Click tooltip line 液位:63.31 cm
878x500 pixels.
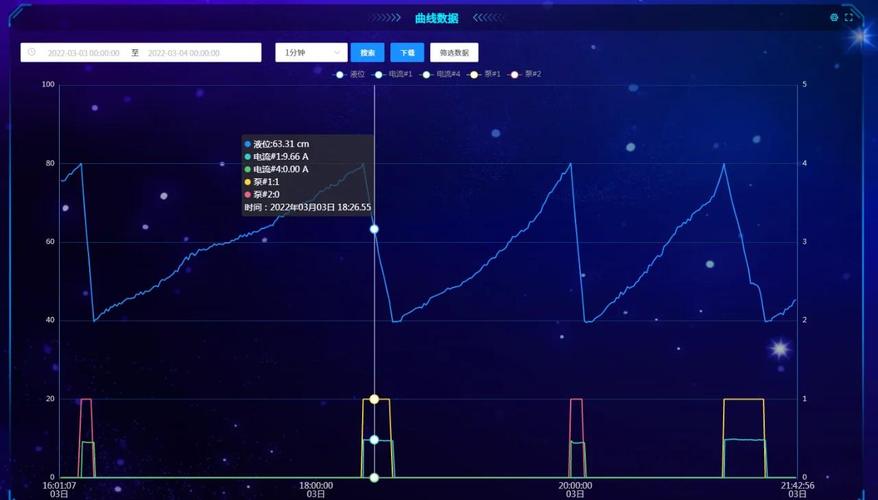click(x=277, y=144)
